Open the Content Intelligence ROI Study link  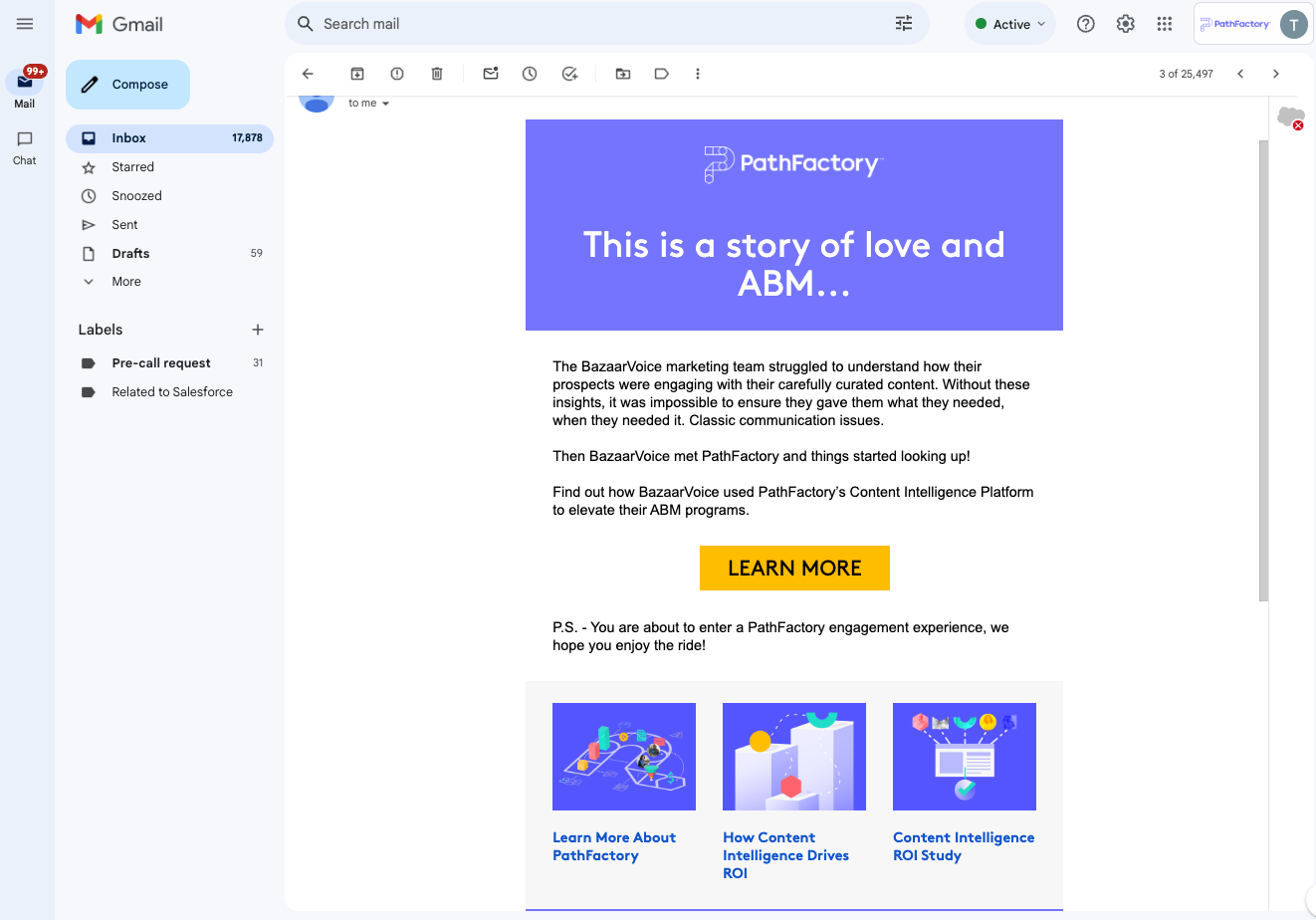963,846
